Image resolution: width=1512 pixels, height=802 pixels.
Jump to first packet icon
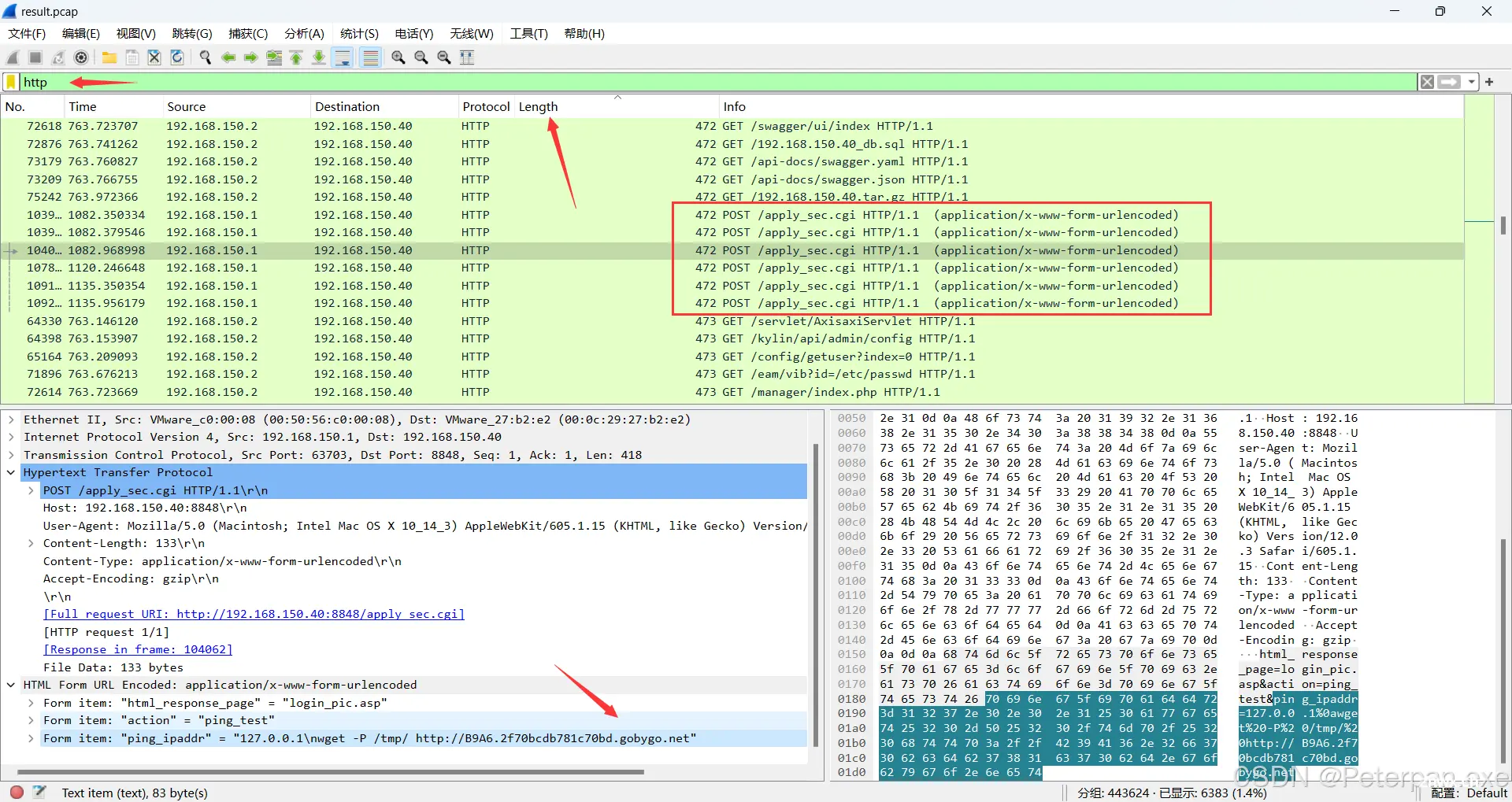point(297,57)
